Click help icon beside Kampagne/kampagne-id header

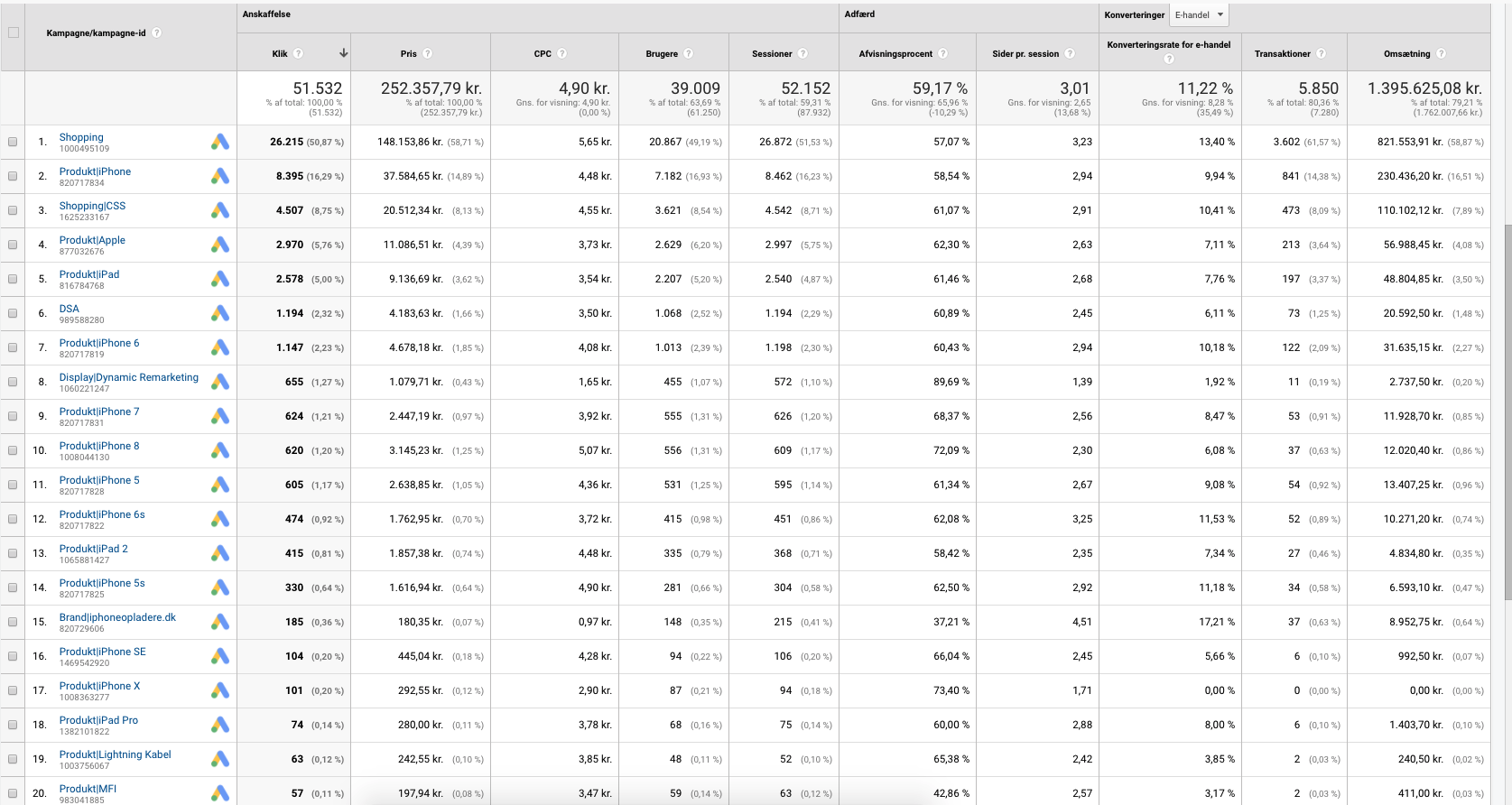tap(157, 33)
